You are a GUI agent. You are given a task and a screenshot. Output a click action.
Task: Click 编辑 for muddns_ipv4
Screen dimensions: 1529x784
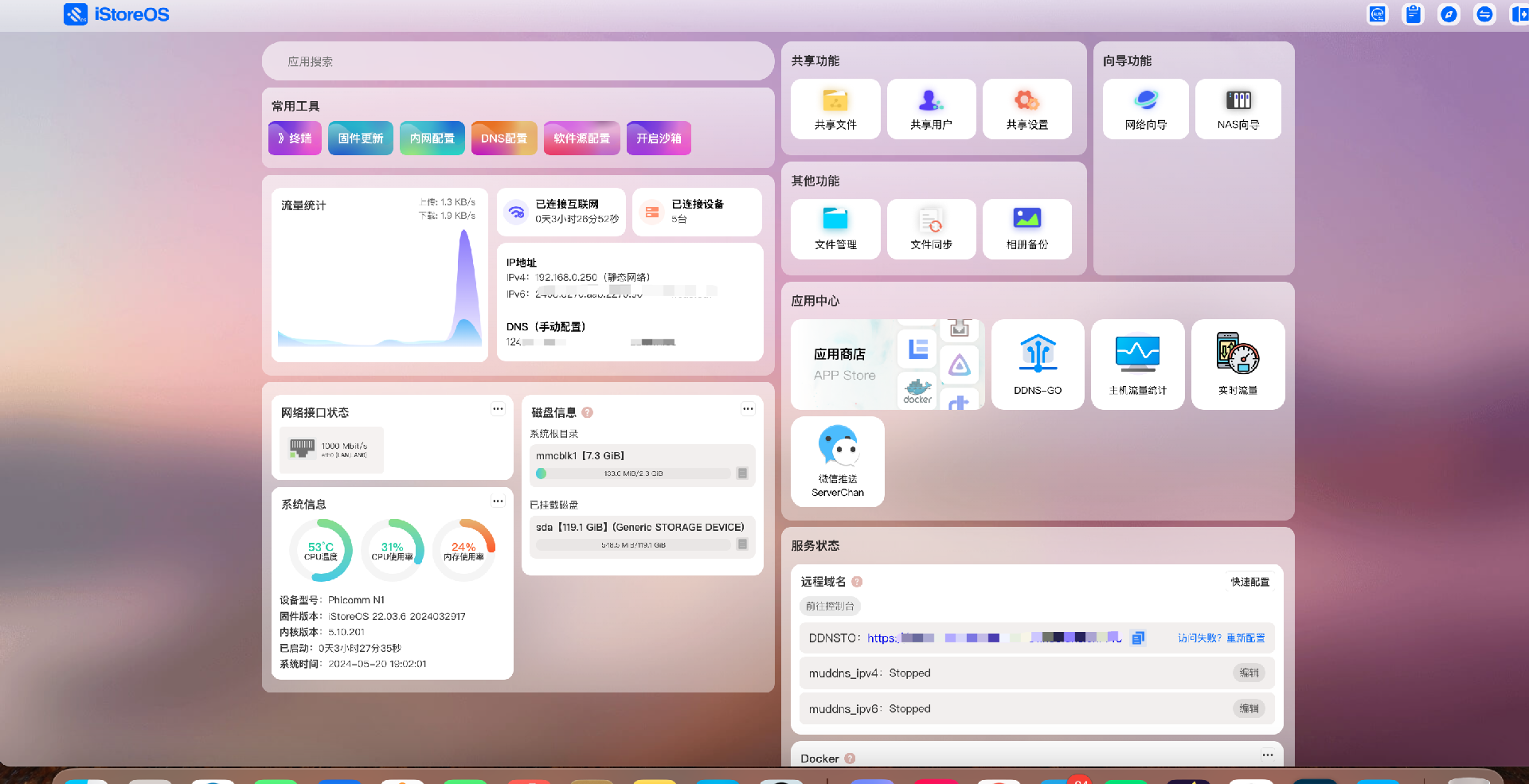(1249, 673)
